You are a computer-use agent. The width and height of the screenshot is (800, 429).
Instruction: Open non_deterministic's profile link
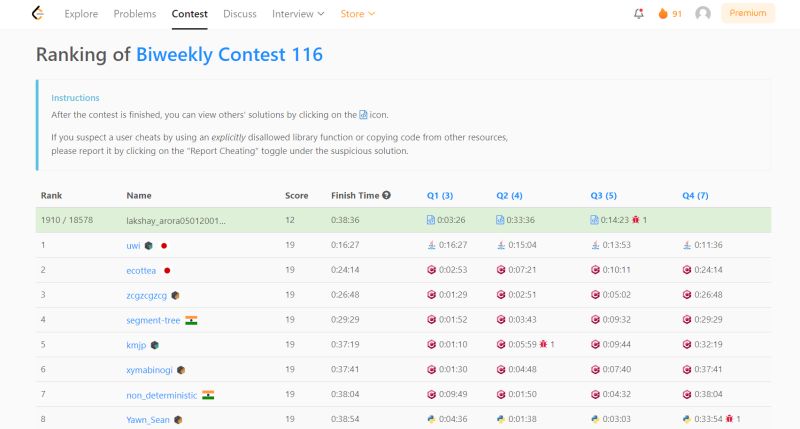click(x=161, y=395)
